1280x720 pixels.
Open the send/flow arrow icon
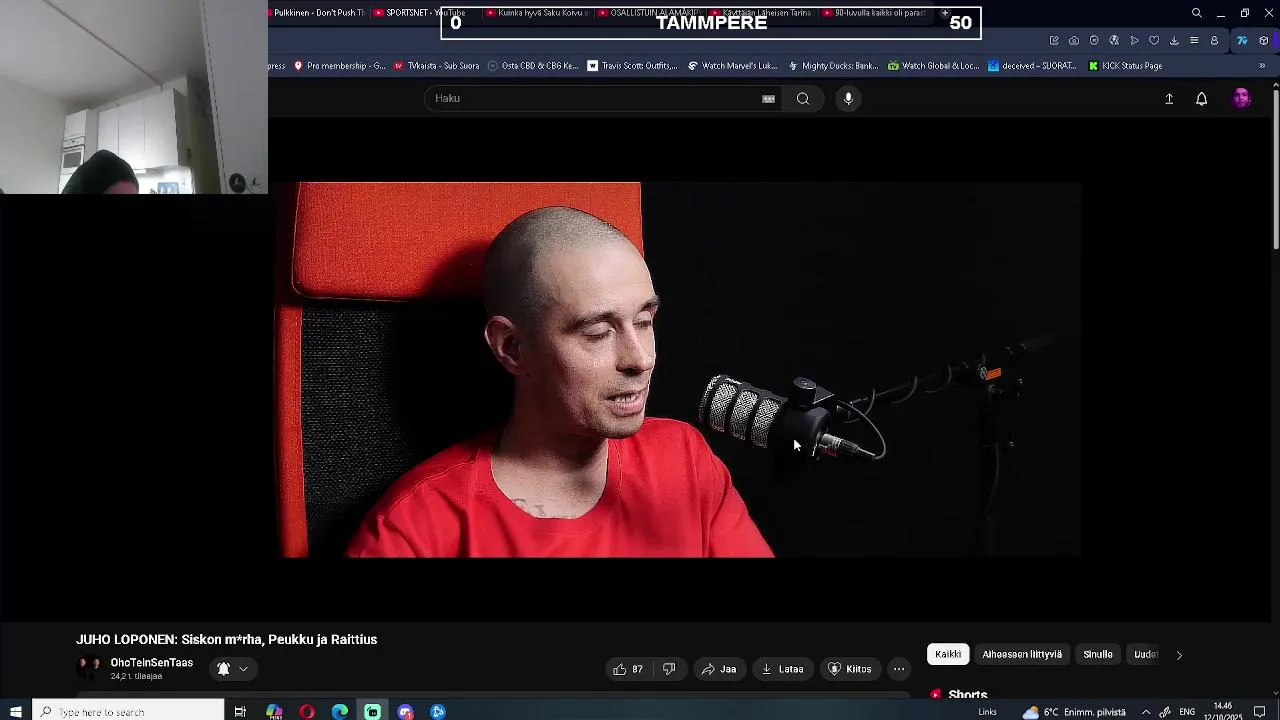click(1134, 41)
